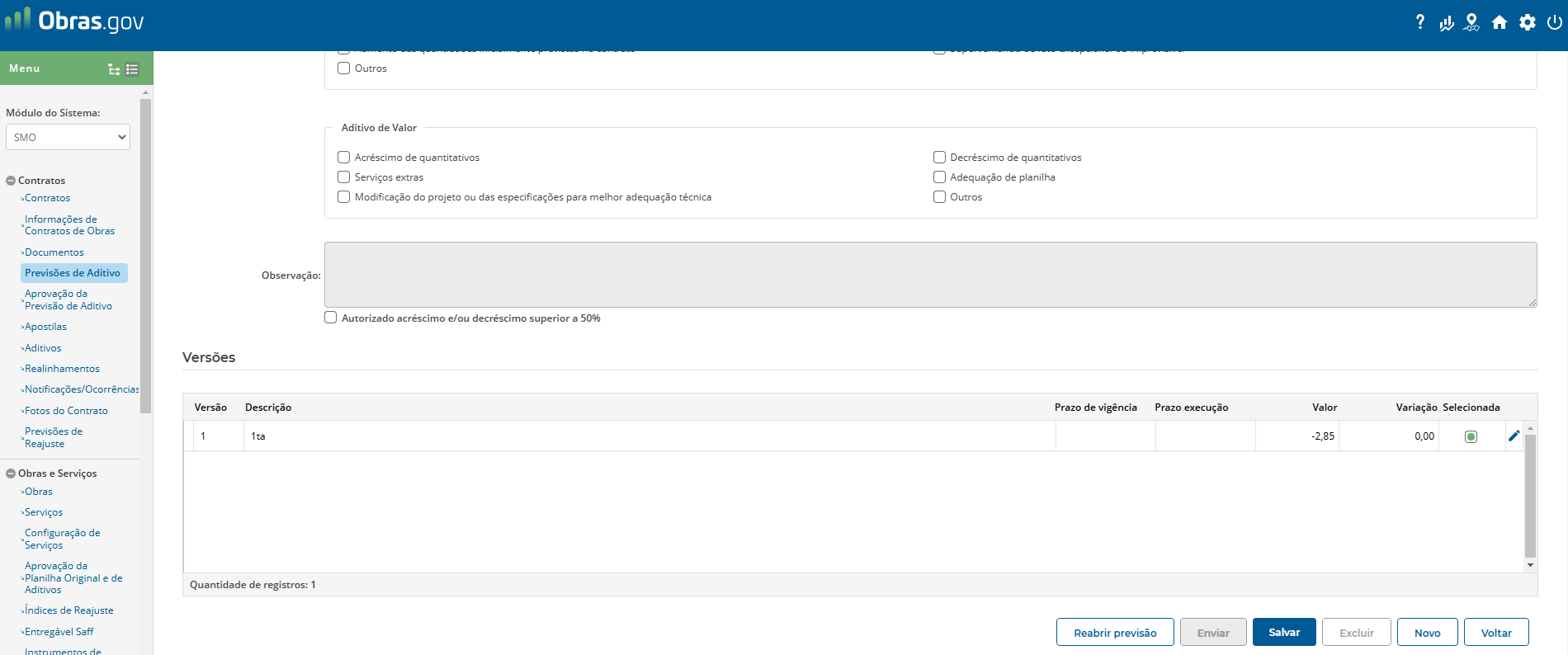Image resolution: width=1568 pixels, height=655 pixels.
Task: Enable 'Adequação de planilha' checkbox
Action: 939,177
